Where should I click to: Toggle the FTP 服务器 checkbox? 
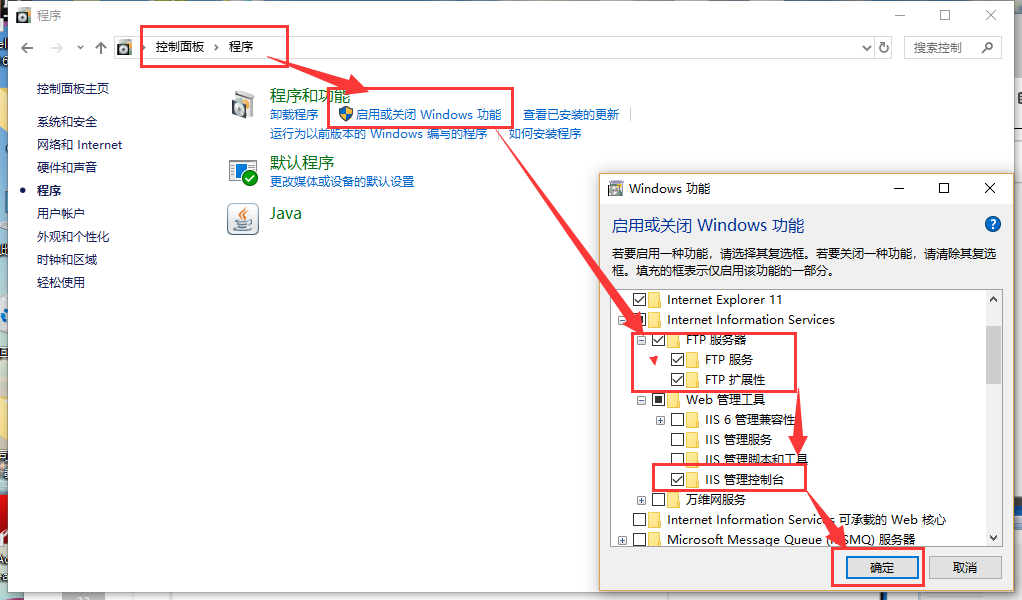(658, 340)
